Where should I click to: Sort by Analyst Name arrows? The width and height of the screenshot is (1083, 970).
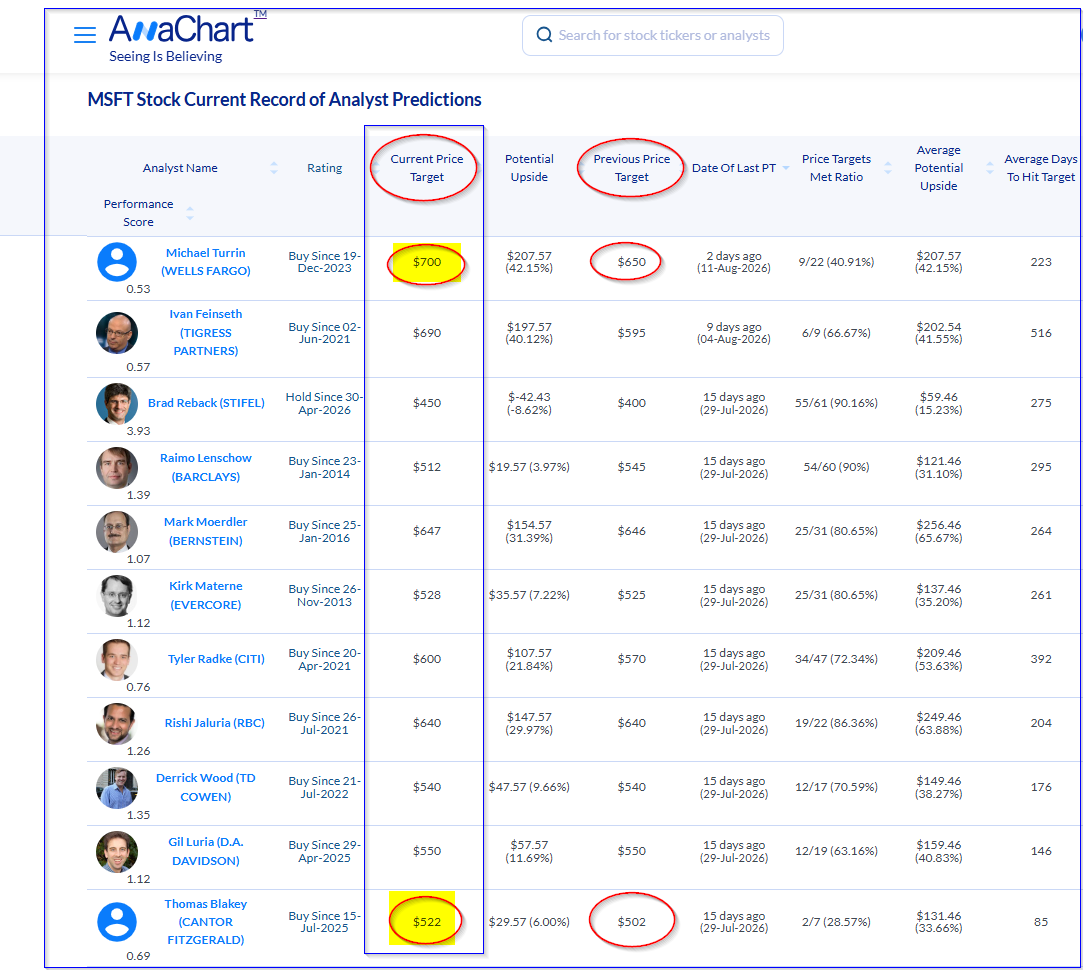point(274,168)
